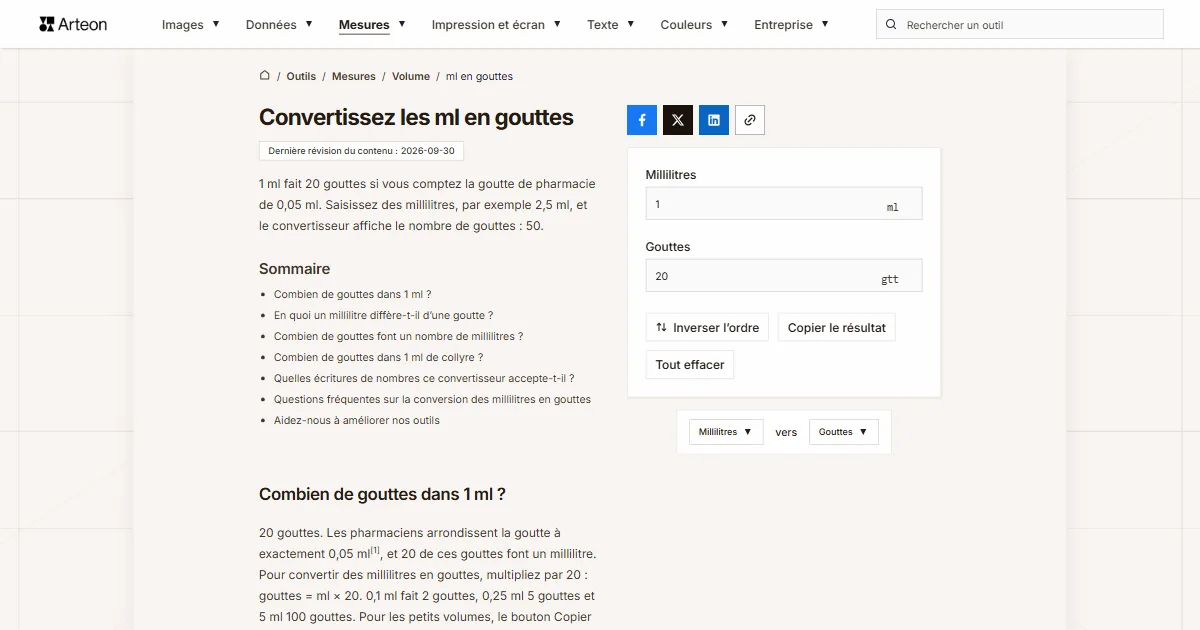Share the page on Facebook

click(x=642, y=120)
